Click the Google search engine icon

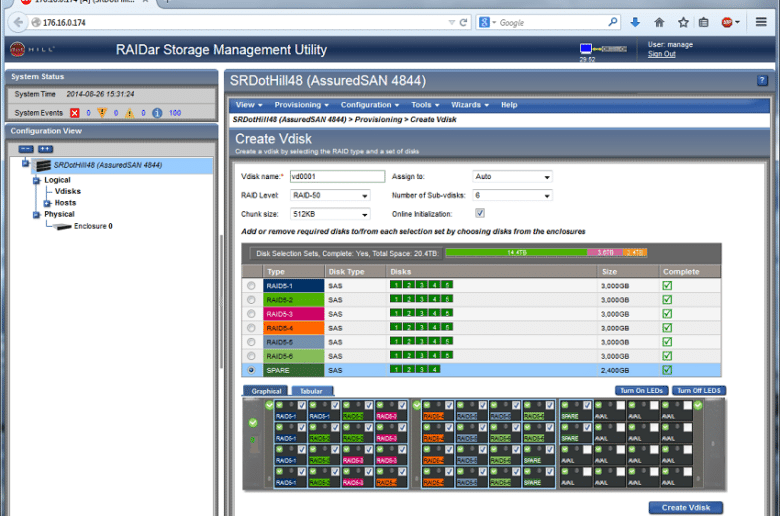pos(484,22)
